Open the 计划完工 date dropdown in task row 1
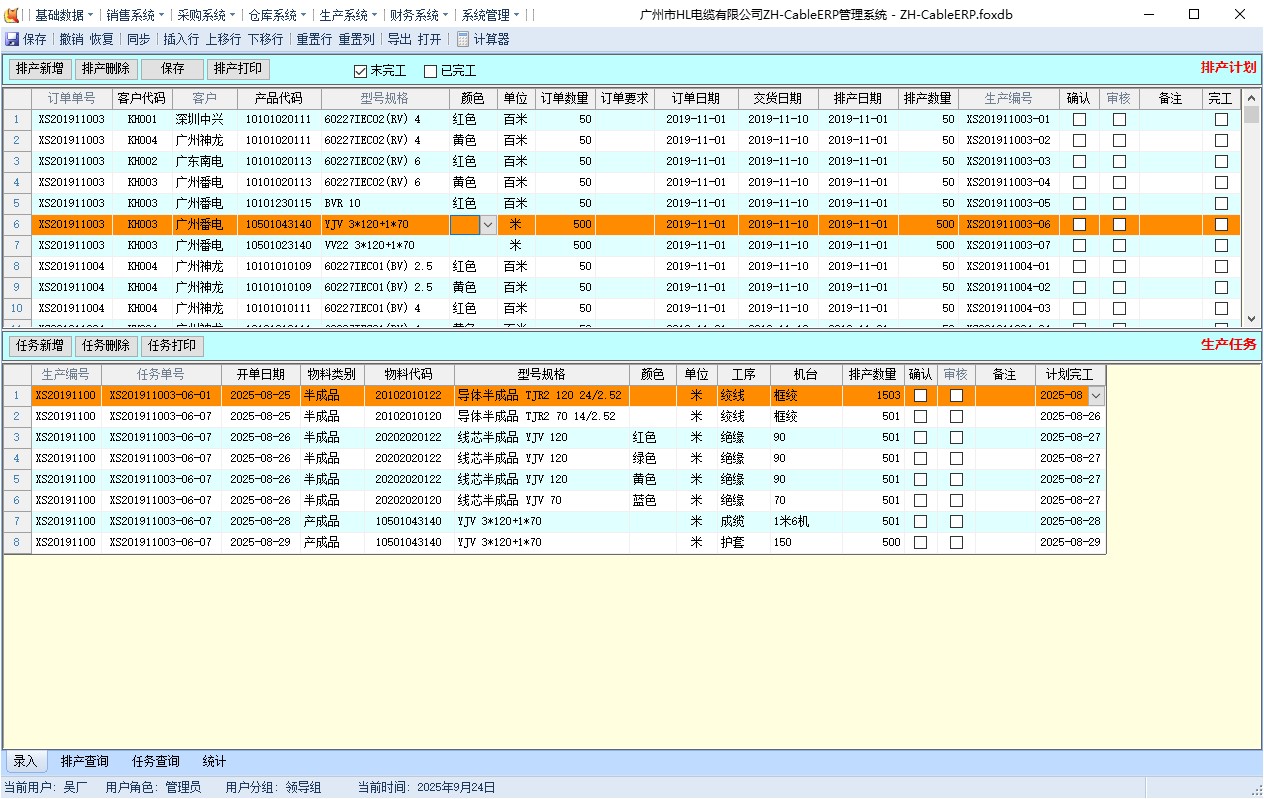Screen dimensions: 1264x799 pyautogui.click(x=1096, y=396)
